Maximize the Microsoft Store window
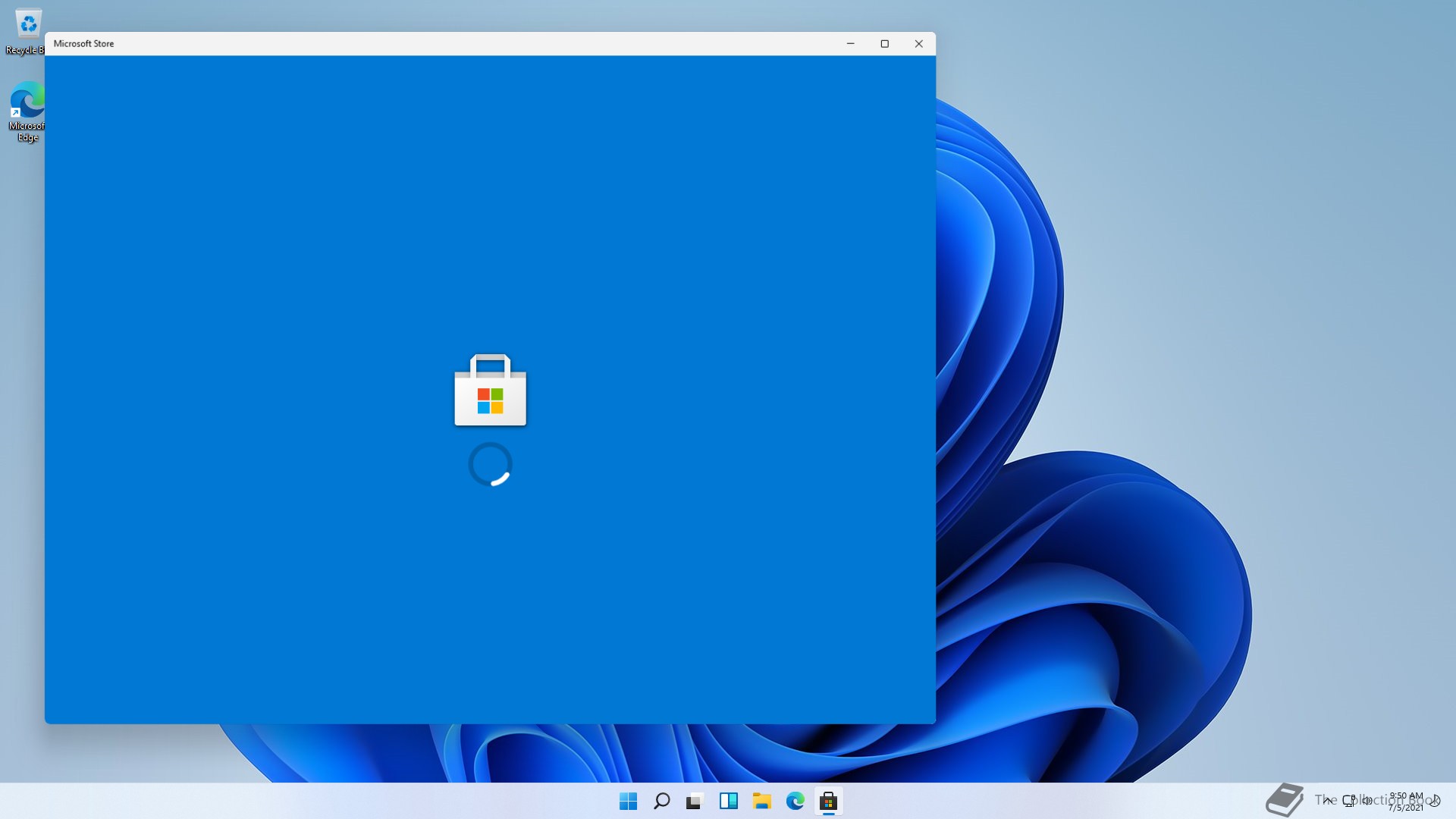This screenshot has width=1456, height=819. coord(884,44)
